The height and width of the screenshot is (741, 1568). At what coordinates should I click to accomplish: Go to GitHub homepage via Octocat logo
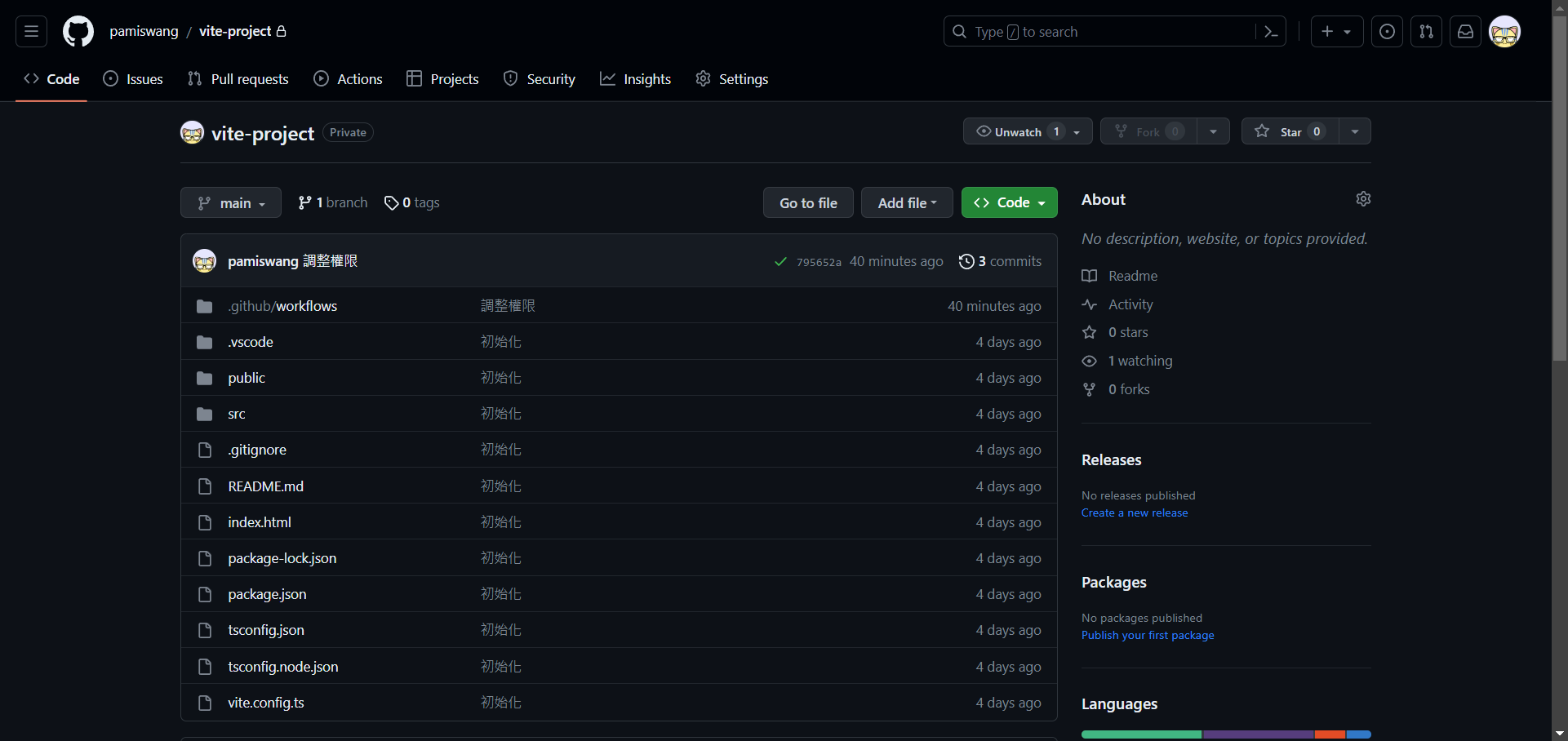click(78, 32)
